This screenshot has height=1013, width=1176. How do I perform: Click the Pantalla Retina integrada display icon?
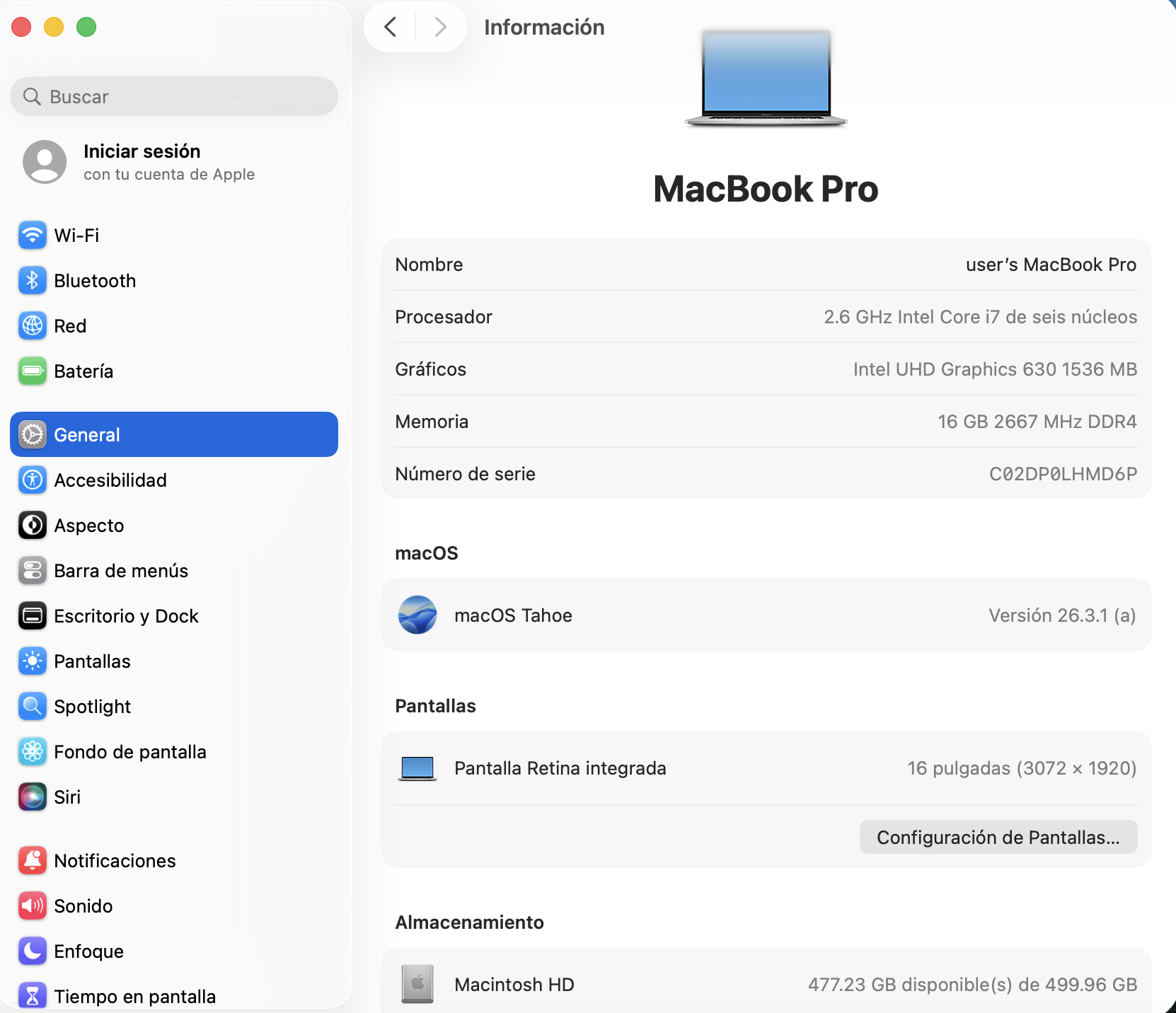pyautogui.click(x=417, y=768)
